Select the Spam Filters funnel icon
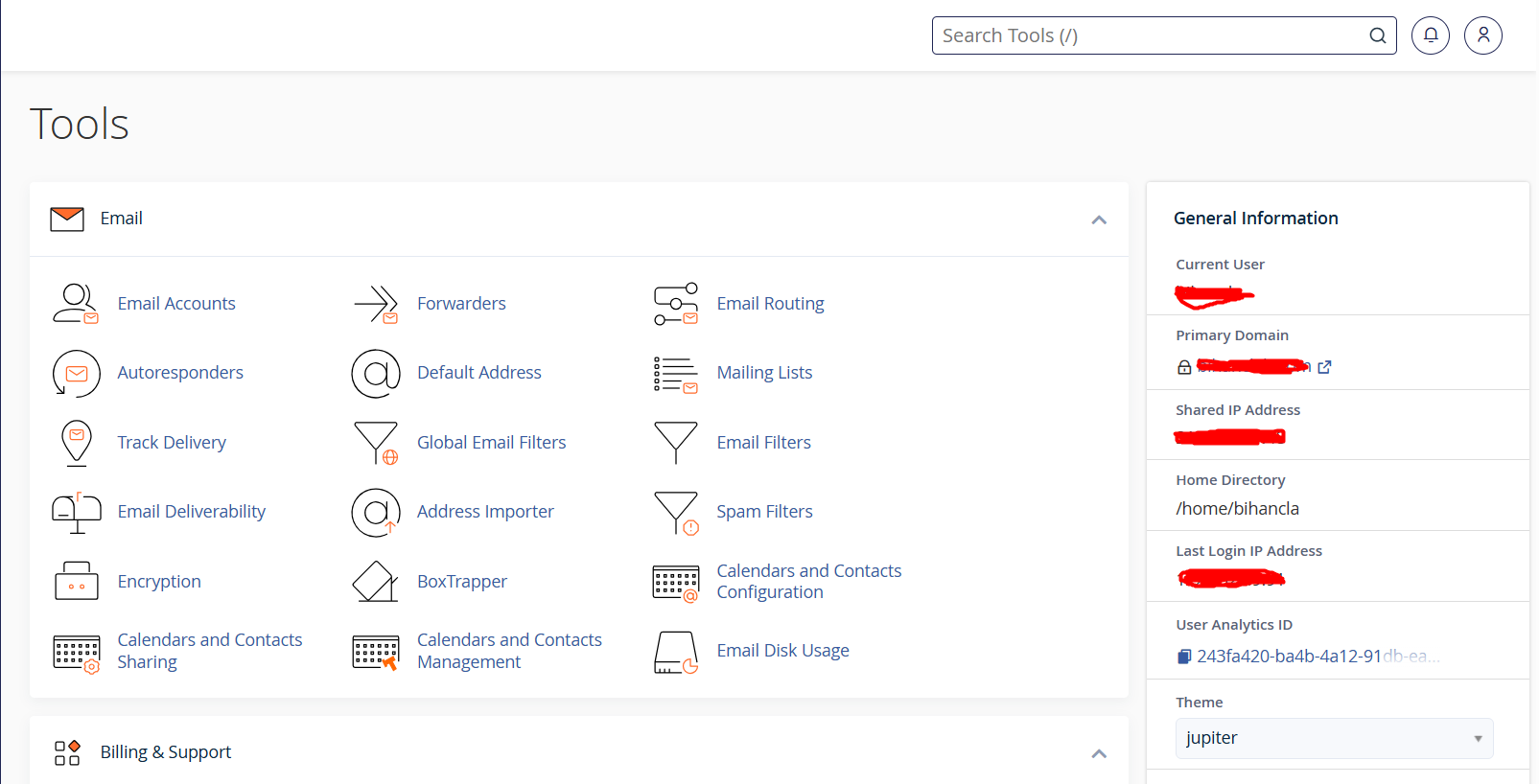 676,512
